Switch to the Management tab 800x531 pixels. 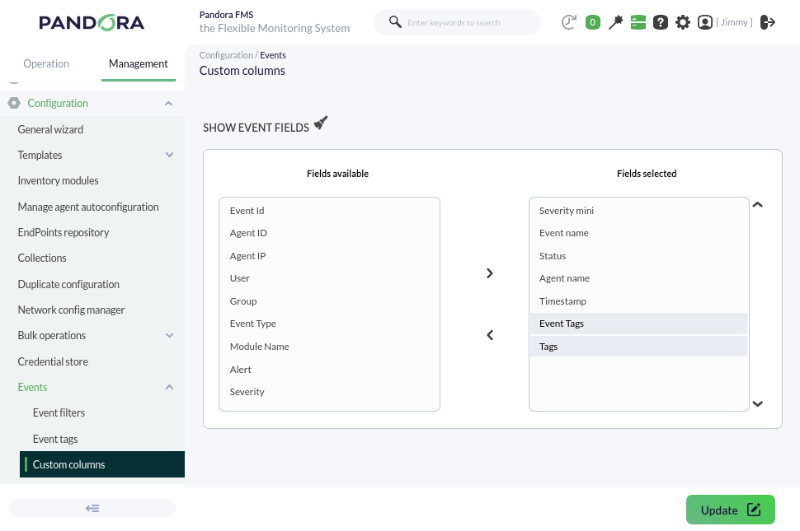138,64
